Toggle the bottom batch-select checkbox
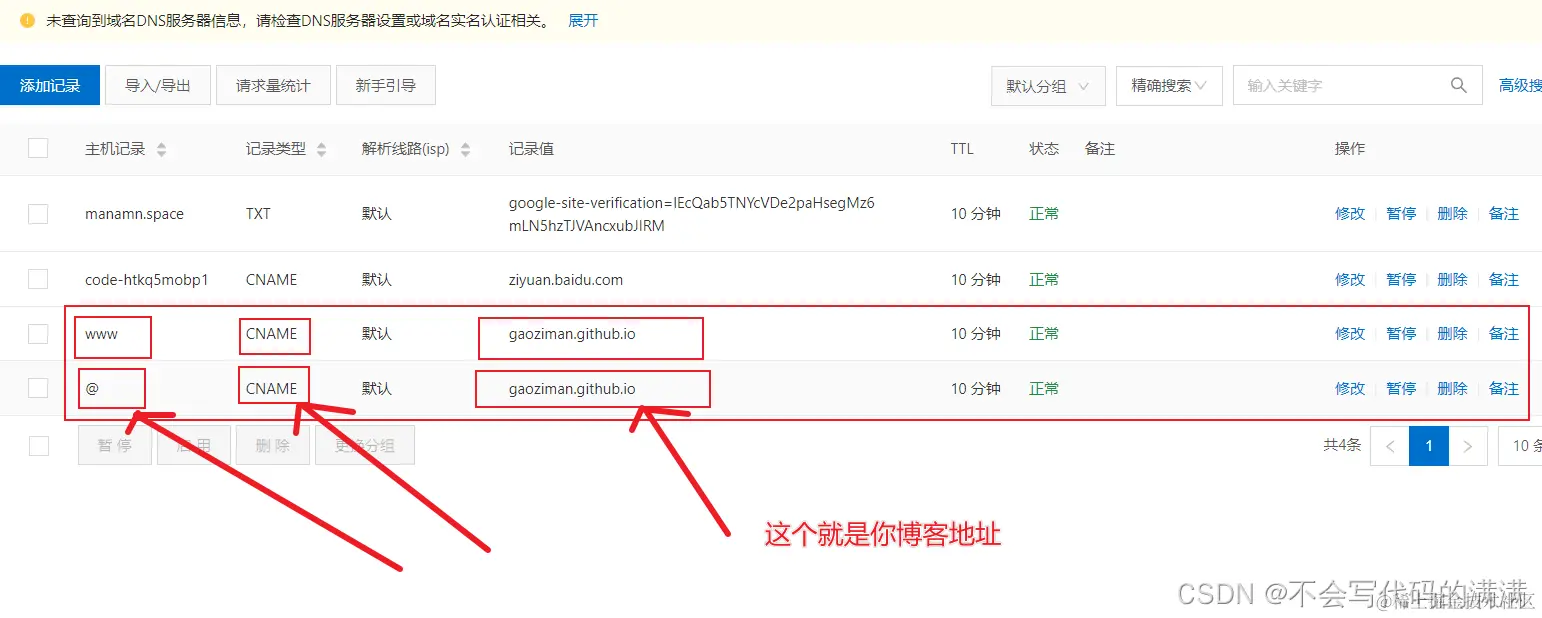The height and width of the screenshot is (618, 1542). pos(38,446)
